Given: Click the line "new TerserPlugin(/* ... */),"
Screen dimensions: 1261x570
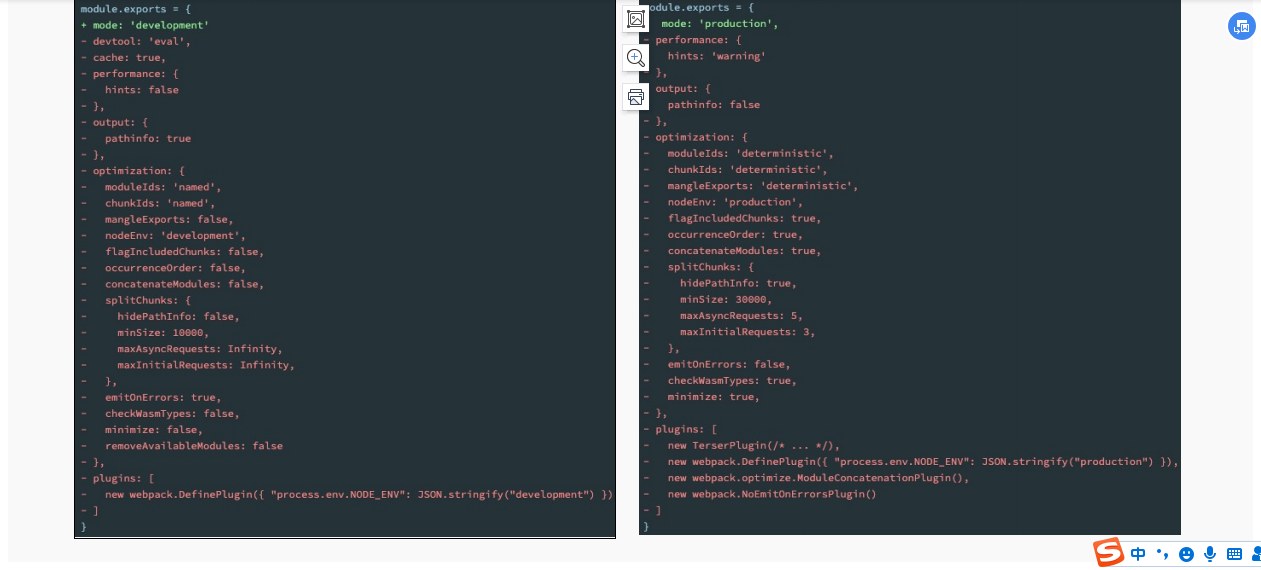Looking at the screenshot, I should click(x=753, y=445).
